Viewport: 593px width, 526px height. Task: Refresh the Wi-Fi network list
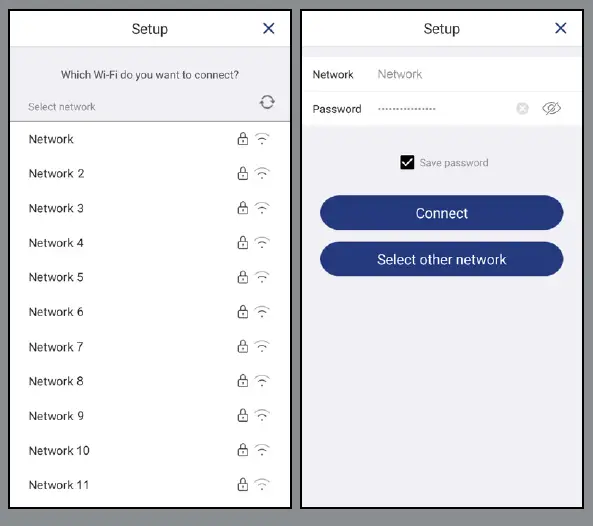click(x=267, y=102)
